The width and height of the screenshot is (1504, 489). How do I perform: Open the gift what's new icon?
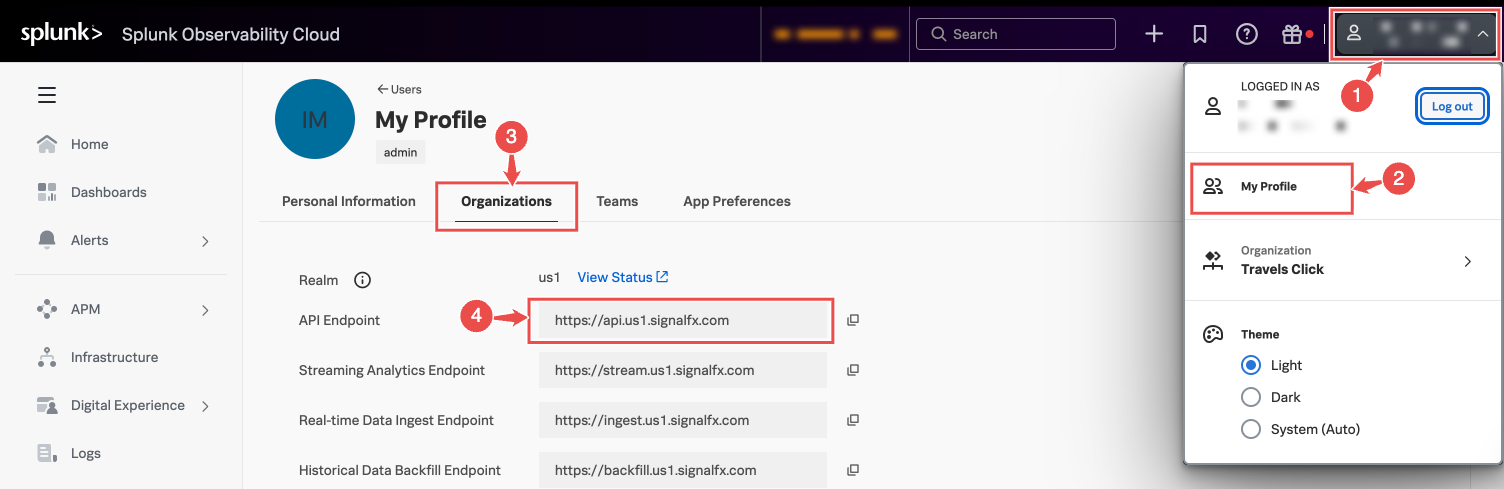tap(1292, 34)
